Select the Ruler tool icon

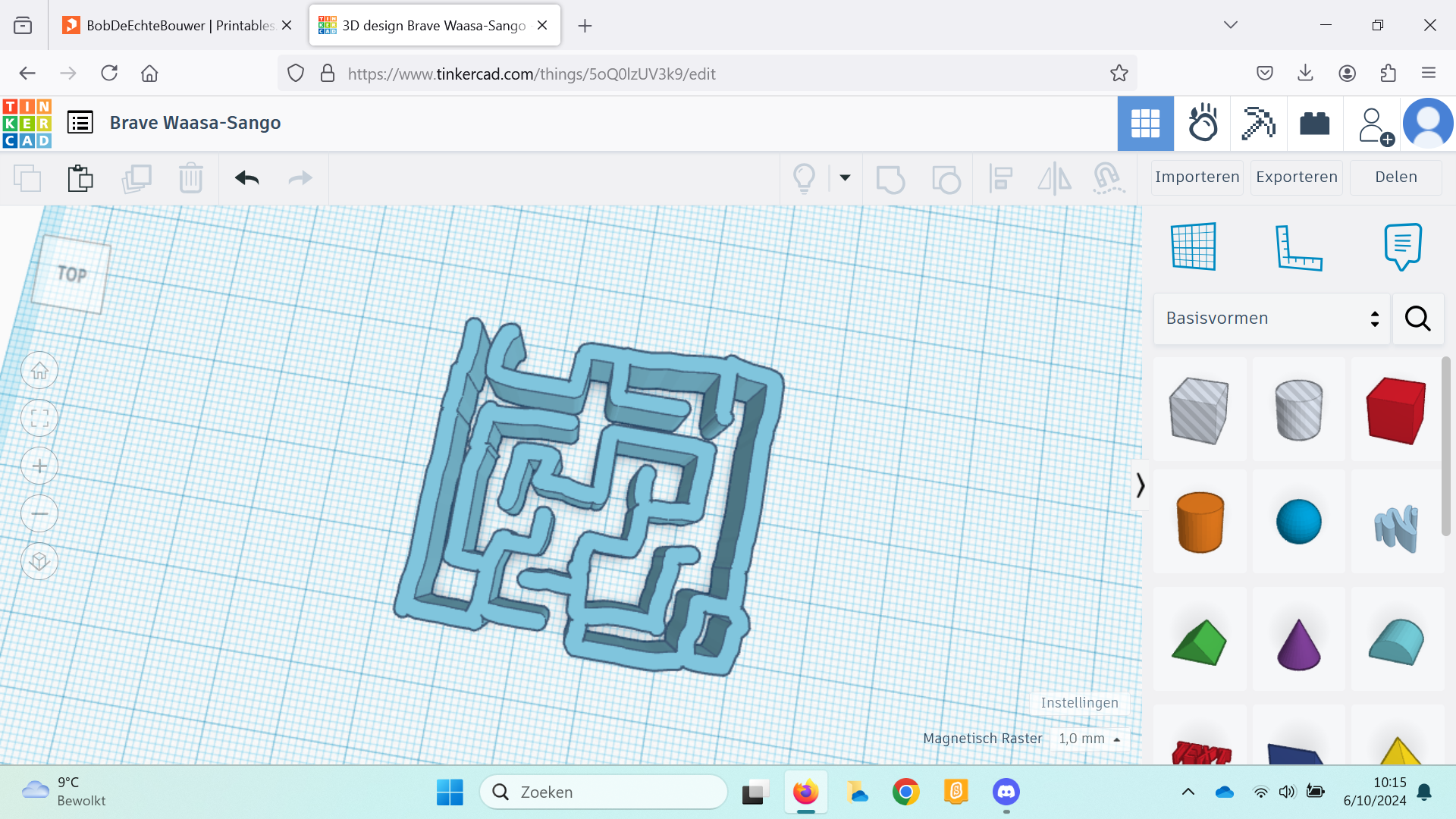pyautogui.click(x=1298, y=247)
